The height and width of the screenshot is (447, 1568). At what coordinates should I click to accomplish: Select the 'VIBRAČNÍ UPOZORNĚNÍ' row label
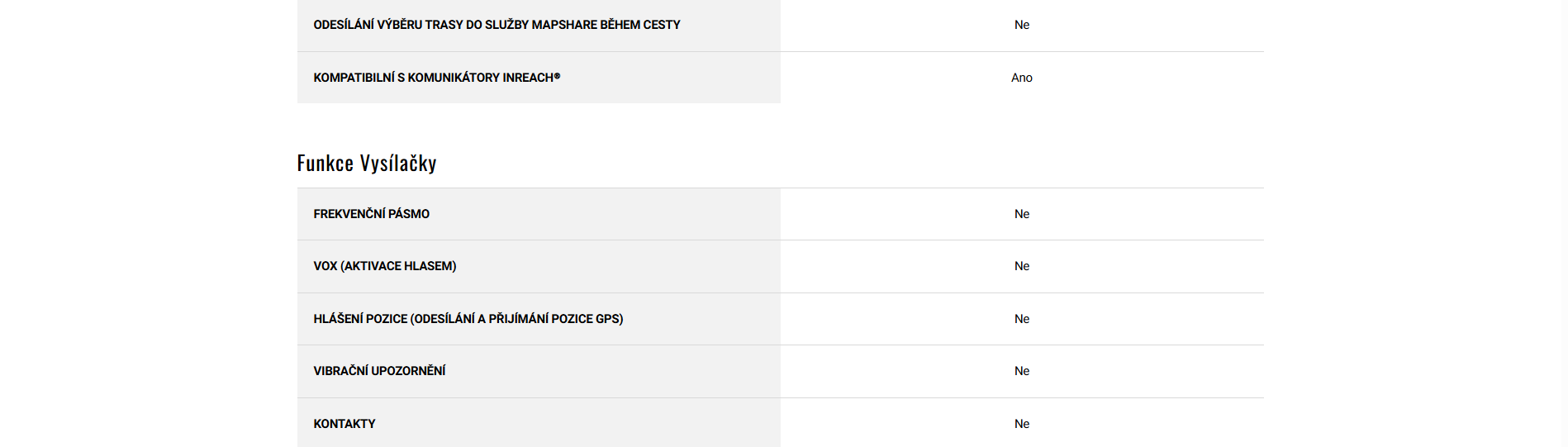[x=379, y=371]
